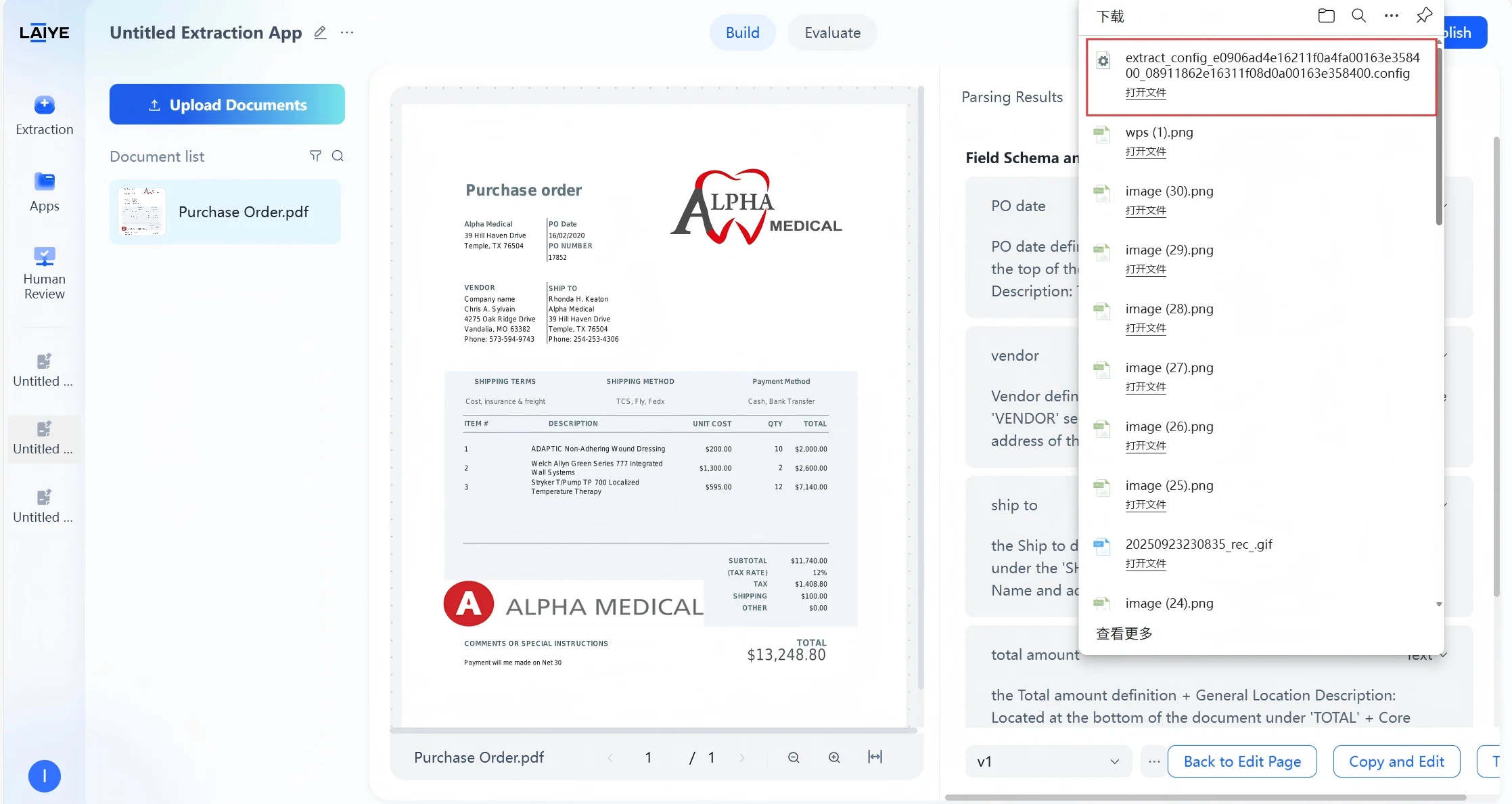Open the Extraction sidebar section
This screenshot has height=804, width=1512.
pyautogui.click(x=45, y=115)
